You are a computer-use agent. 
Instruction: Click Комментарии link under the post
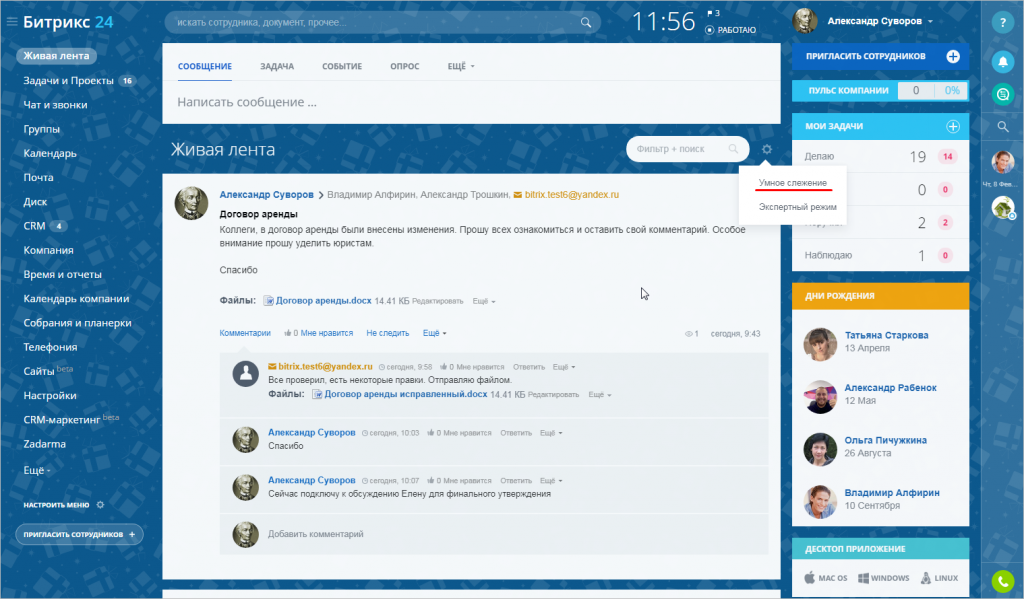(245, 333)
